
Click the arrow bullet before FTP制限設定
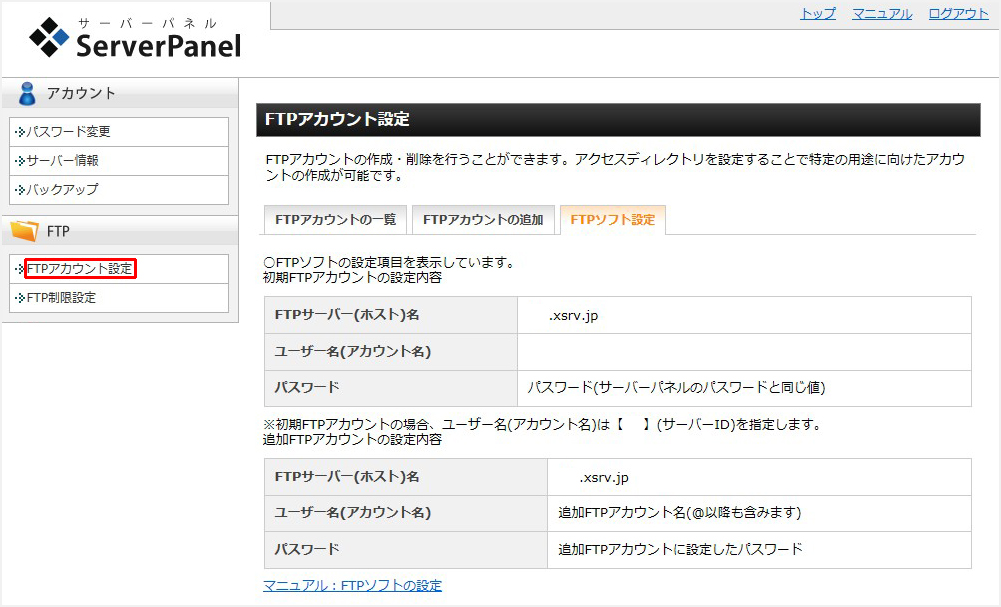tap(19, 298)
